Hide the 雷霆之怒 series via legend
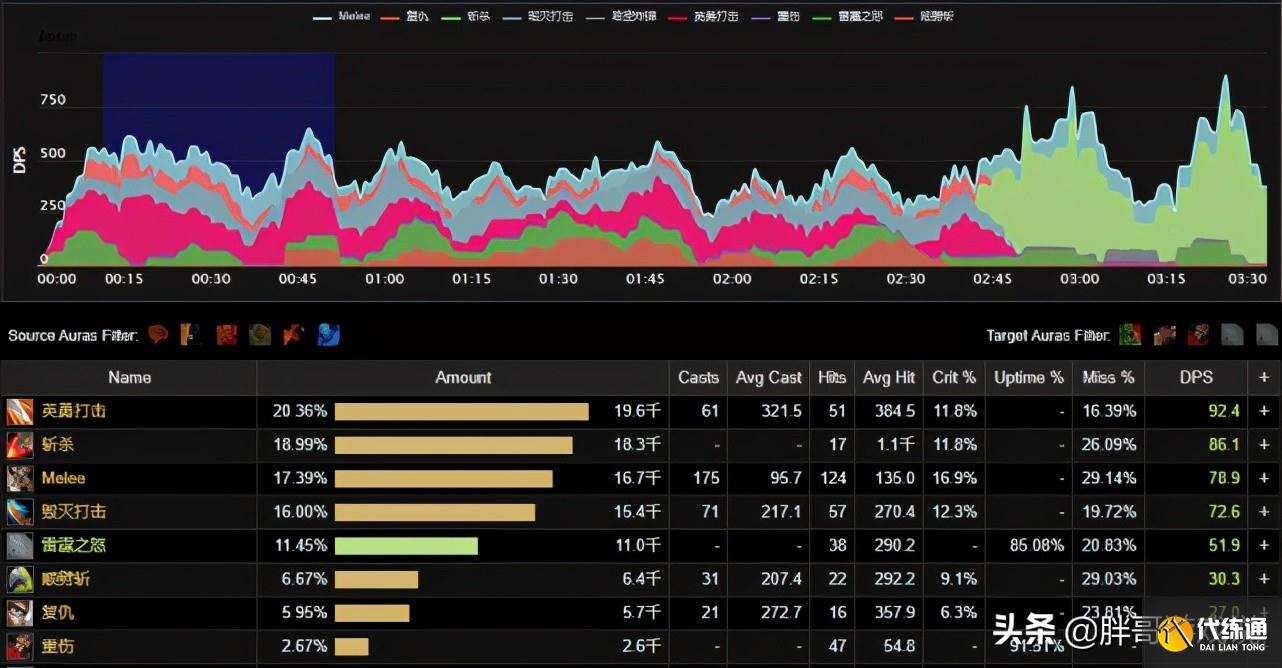Screen dimensions: 1282x668 click(x=842, y=17)
